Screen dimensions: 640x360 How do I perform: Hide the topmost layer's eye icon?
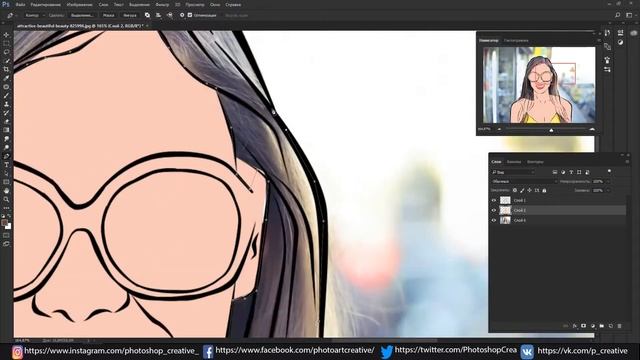pyautogui.click(x=493, y=200)
